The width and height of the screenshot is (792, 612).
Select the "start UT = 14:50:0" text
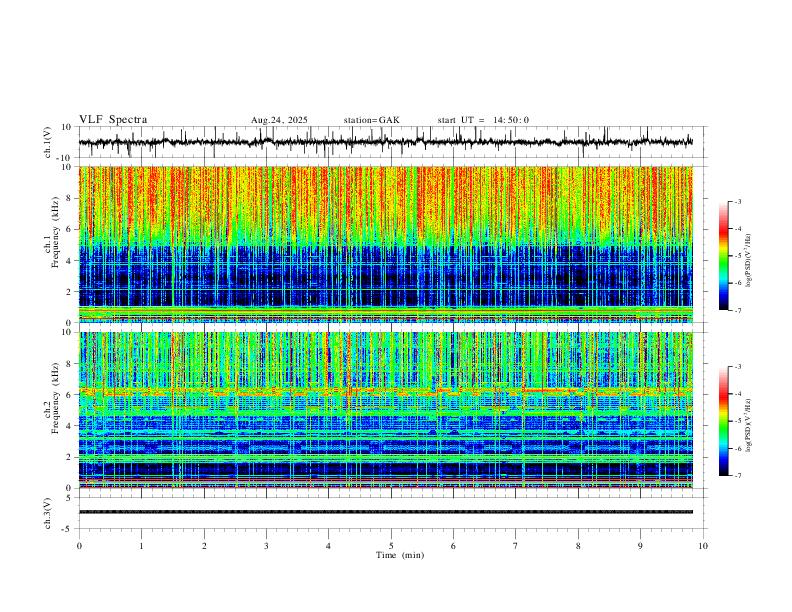[483, 120]
